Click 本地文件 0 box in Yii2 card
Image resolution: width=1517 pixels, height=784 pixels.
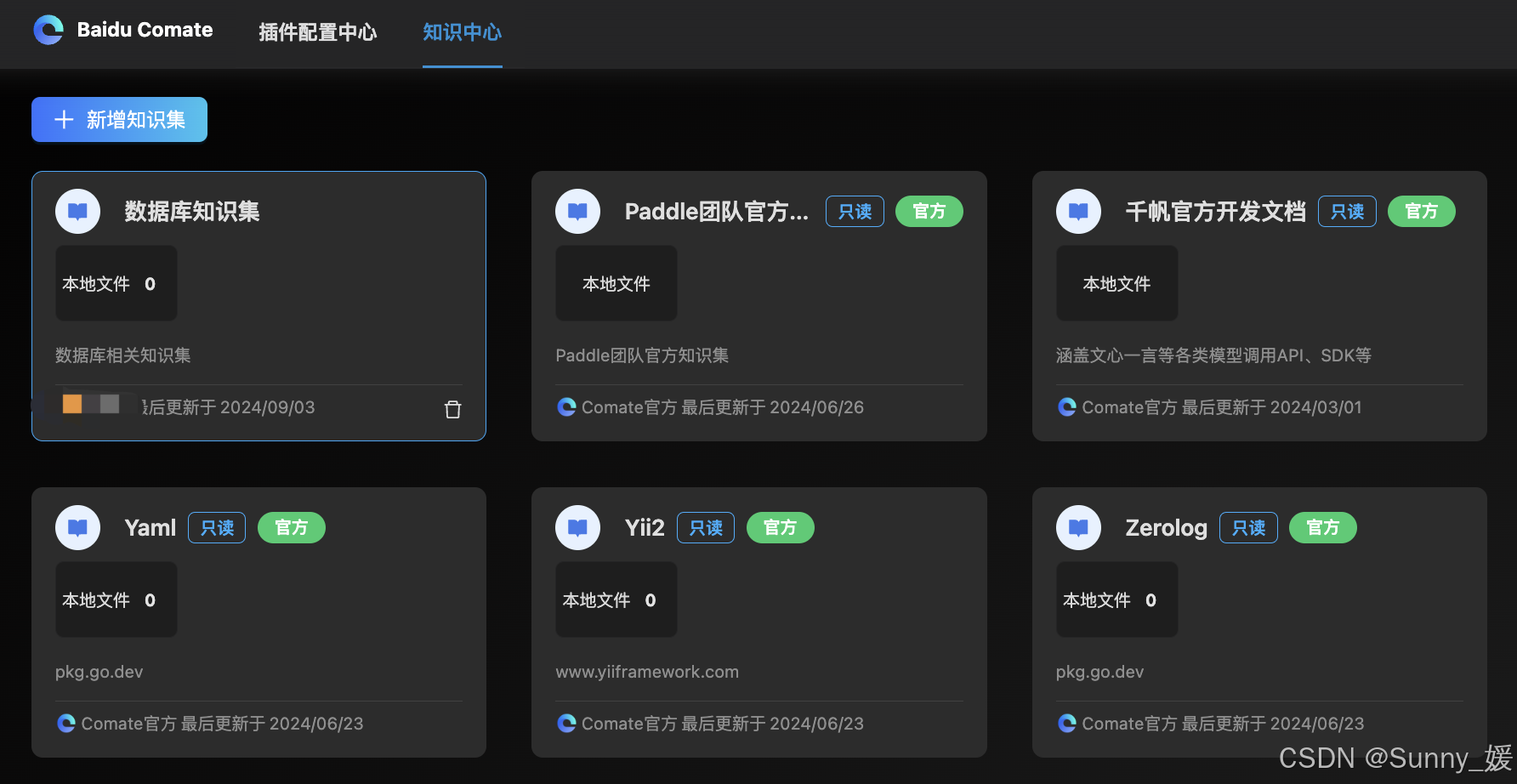(x=616, y=599)
